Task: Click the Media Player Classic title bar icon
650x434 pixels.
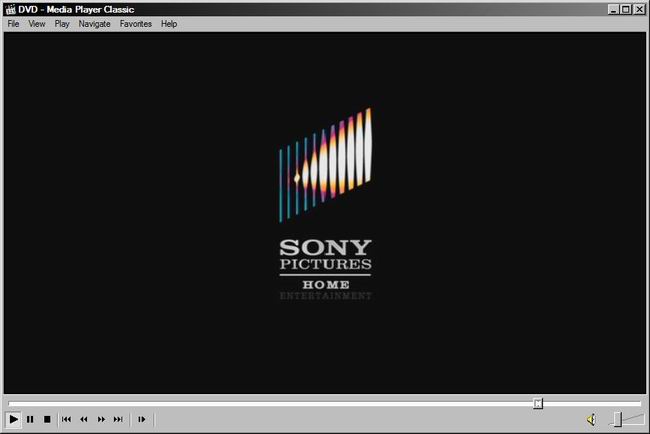Action: pos(10,10)
